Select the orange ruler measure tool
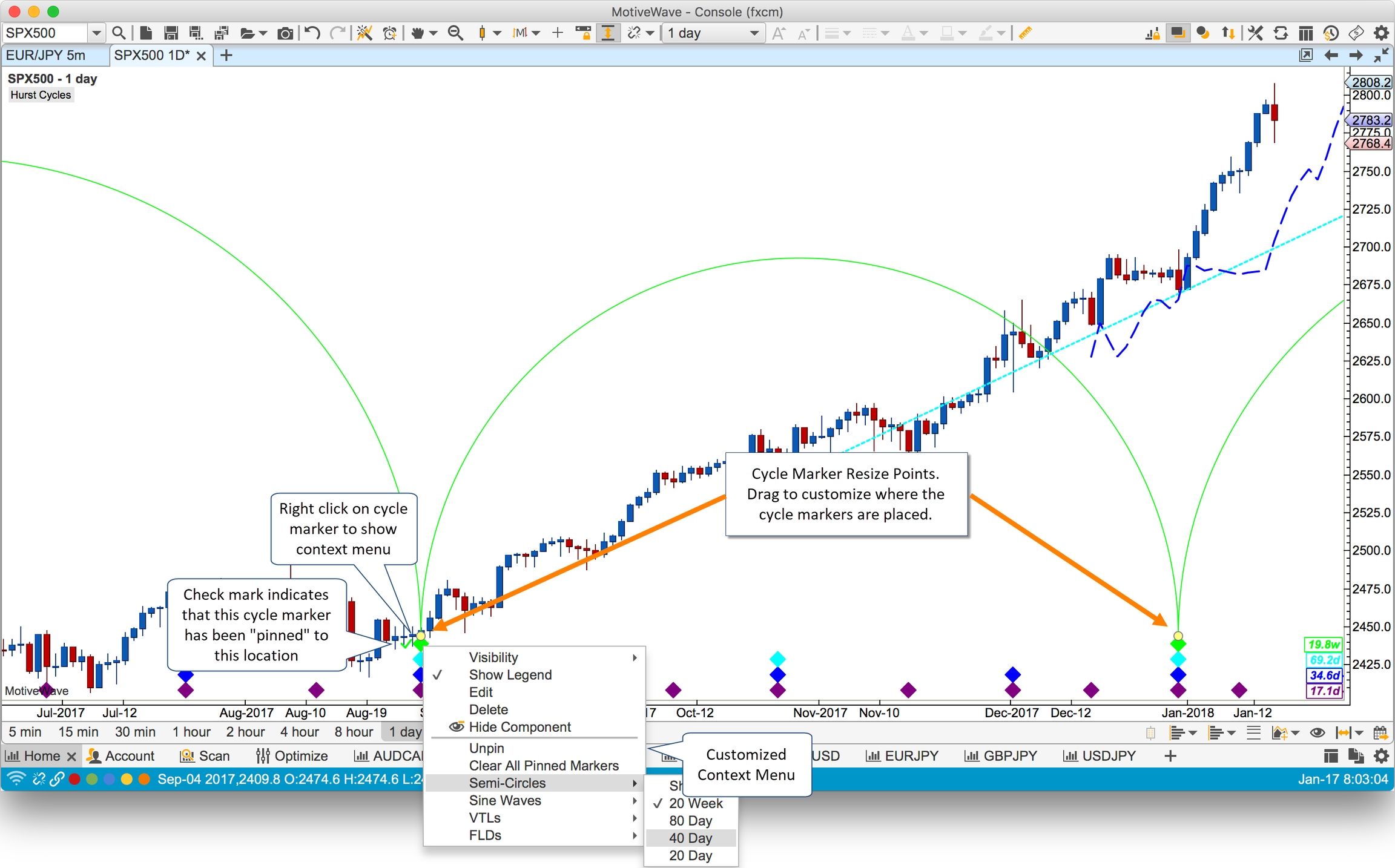The height and width of the screenshot is (868, 1395). [1025, 33]
